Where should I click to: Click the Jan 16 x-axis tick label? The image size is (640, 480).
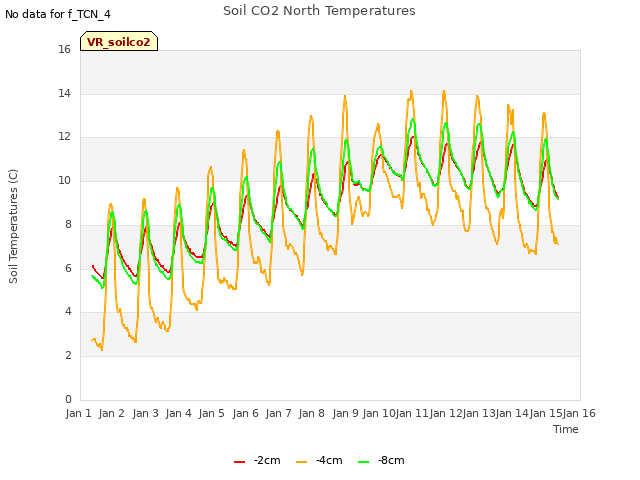click(579, 413)
